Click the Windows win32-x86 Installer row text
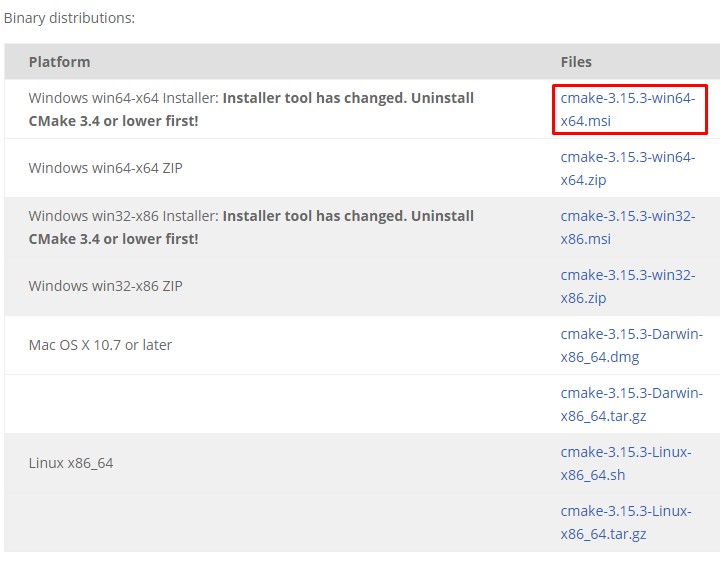 (x=251, y=227)
